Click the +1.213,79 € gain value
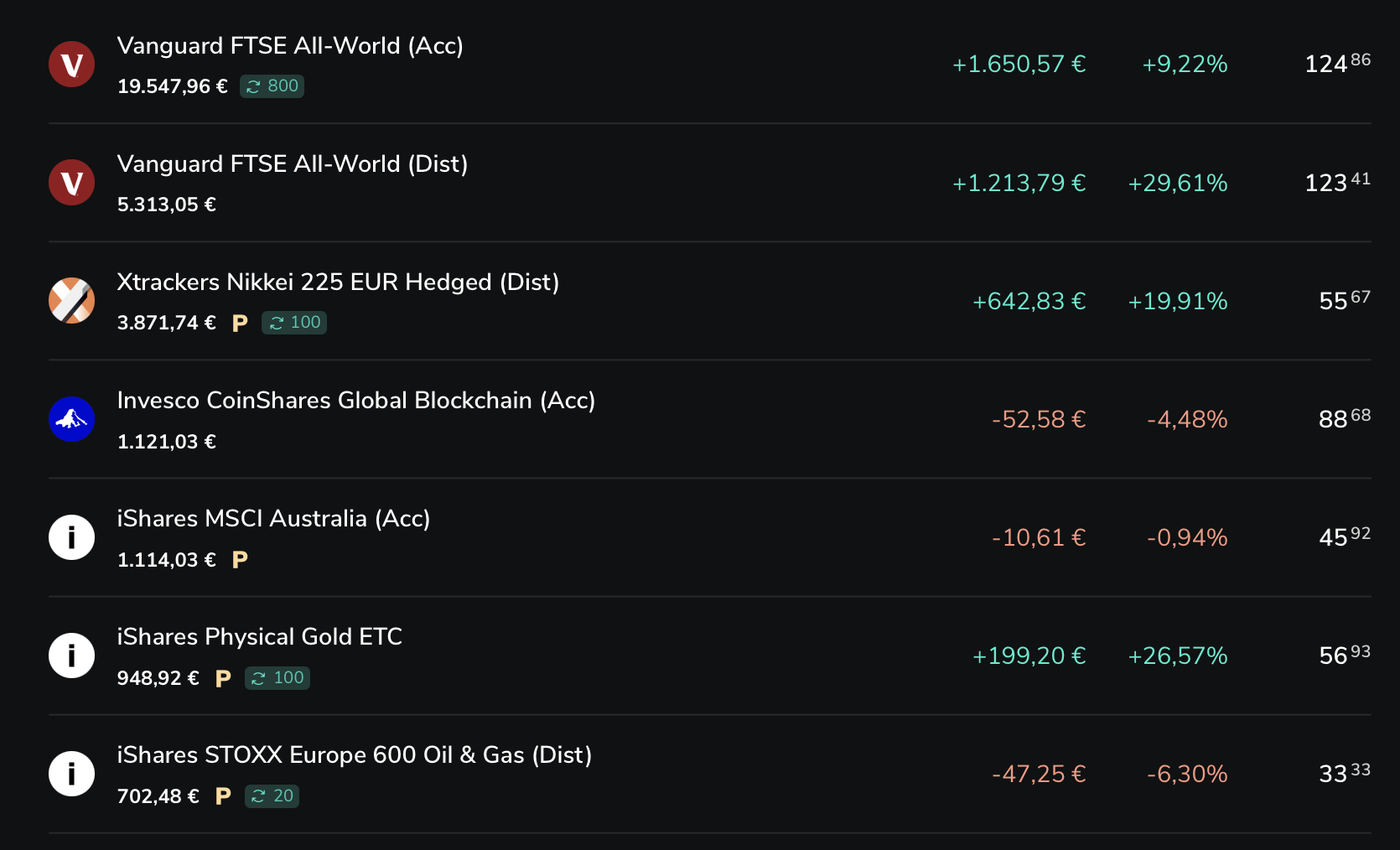Viewport: 1400px width, 850px height. pos(1019,183)
